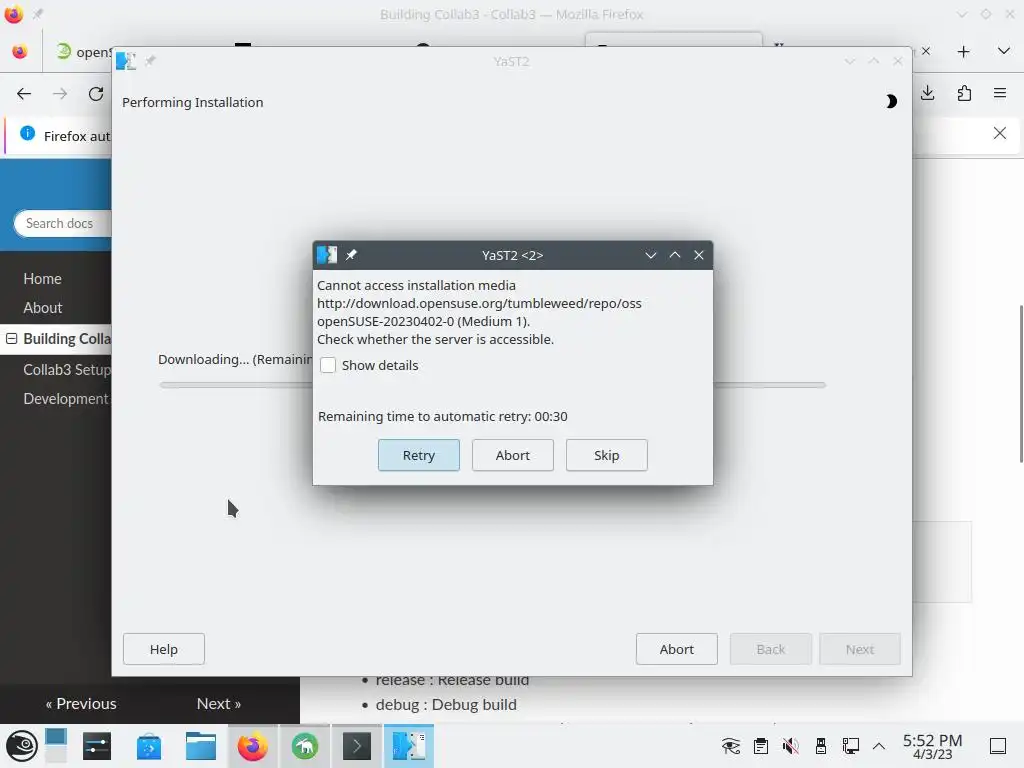The image size is (1024, 768).
Task: Click the muted volume tray icon
Action: point(791,746)
